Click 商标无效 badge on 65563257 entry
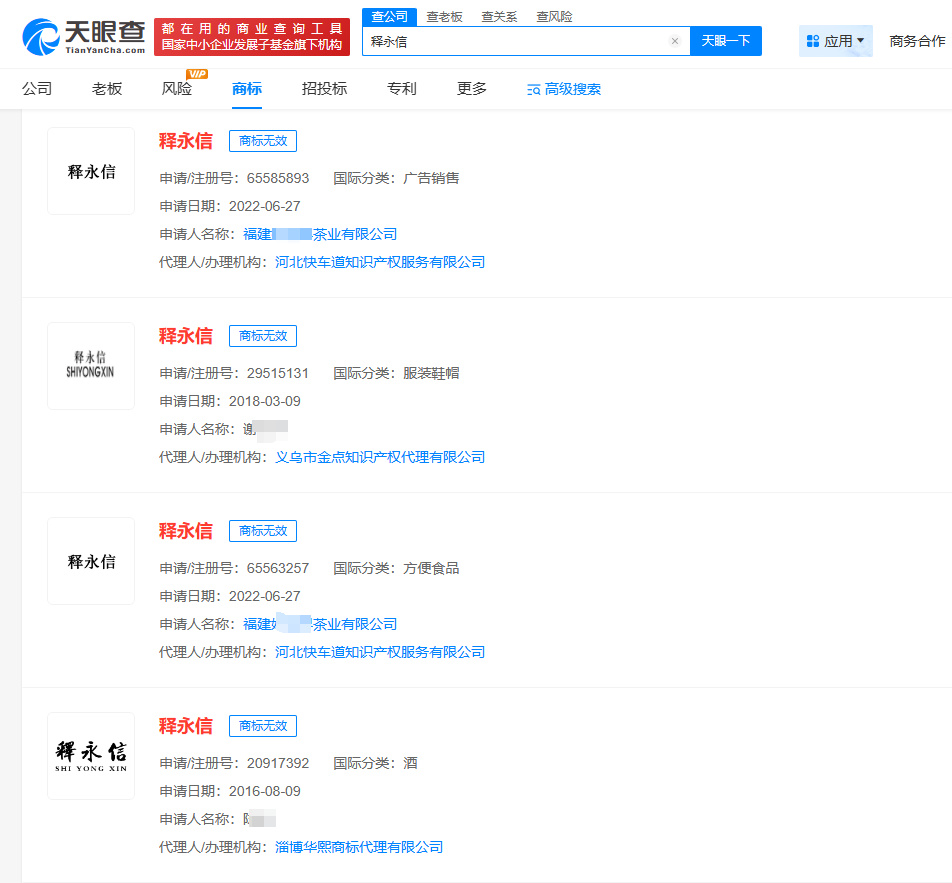The height and width of the screenshot is (883, 952). click(x=263, y=531)
